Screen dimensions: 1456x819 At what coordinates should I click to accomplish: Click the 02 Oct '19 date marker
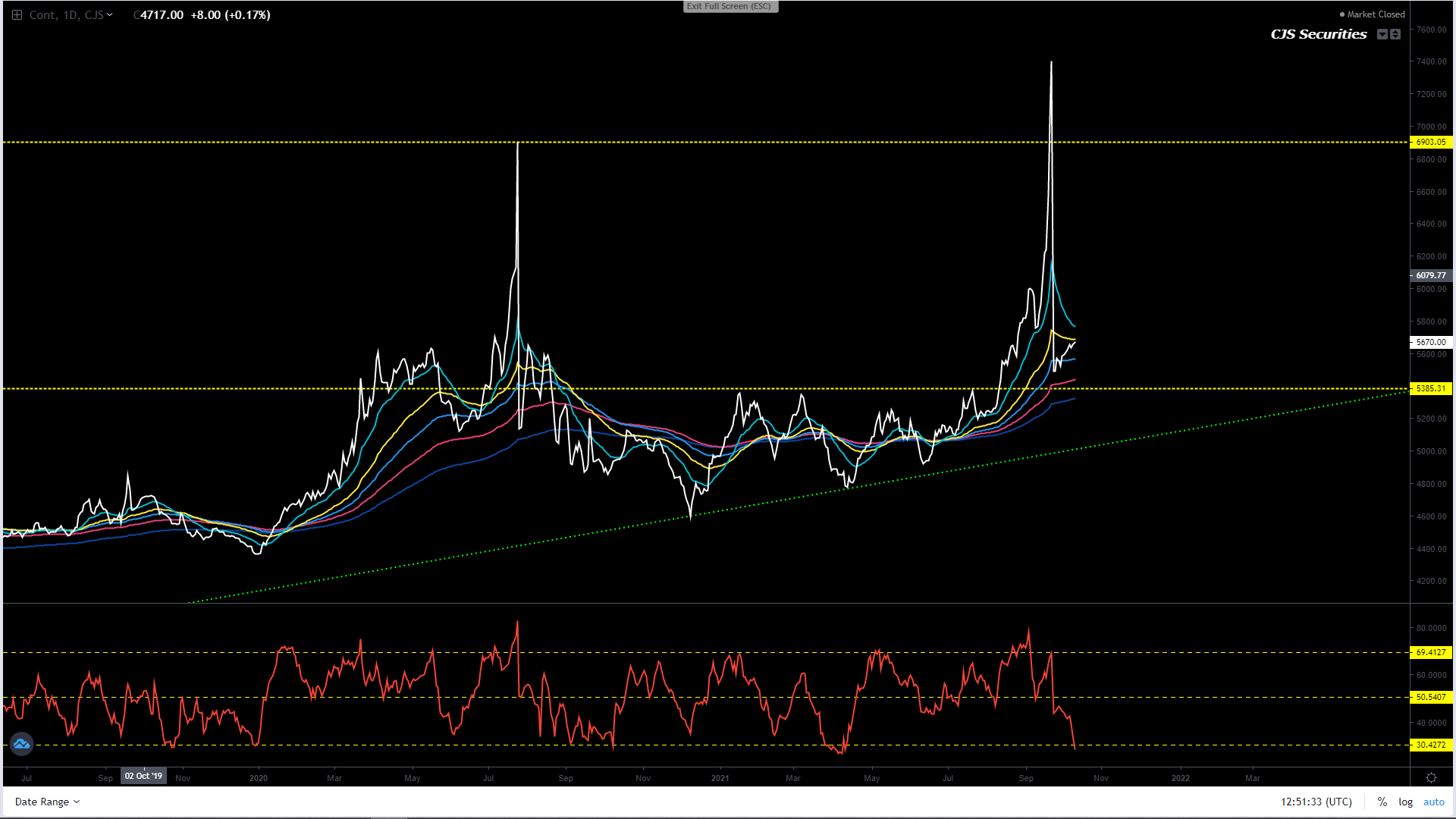point(143,776)
